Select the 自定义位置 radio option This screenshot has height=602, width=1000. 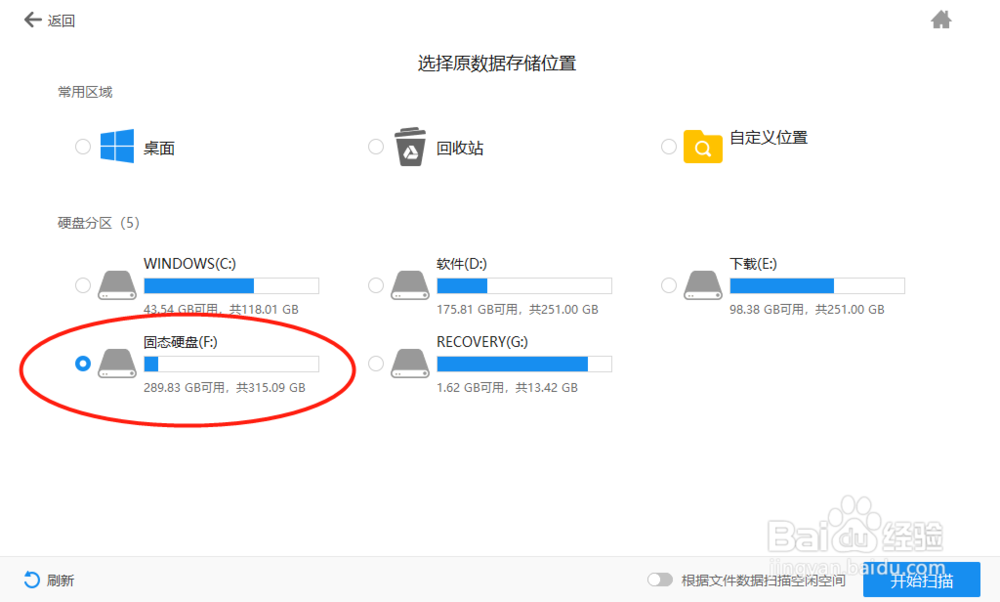click(x=668, y=146)
